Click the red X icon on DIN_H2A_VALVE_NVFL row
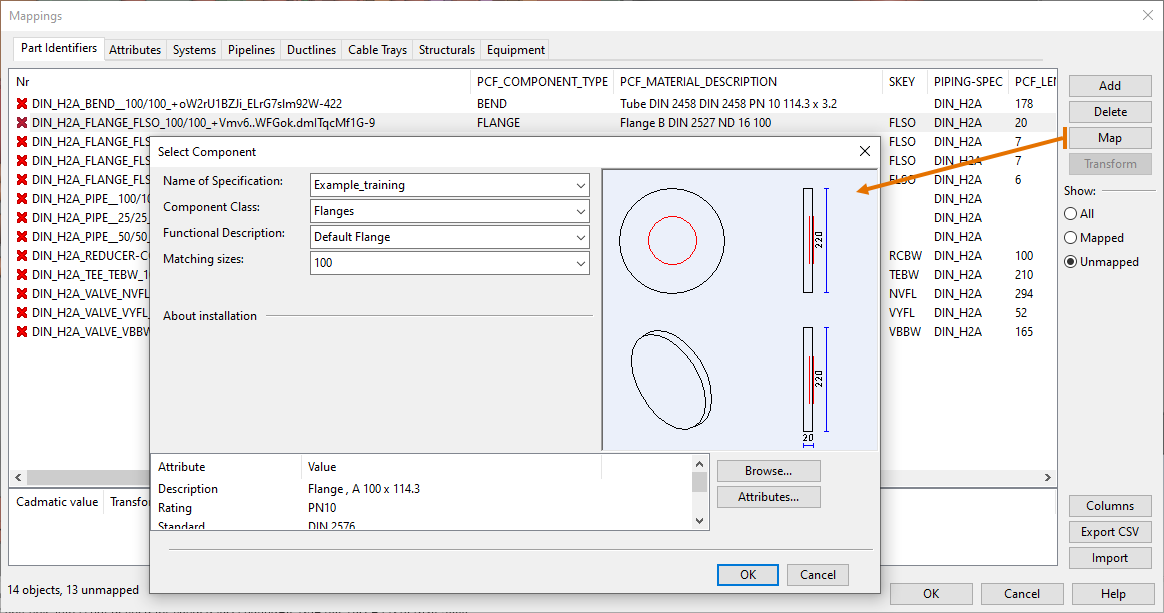 pos(22,294)
